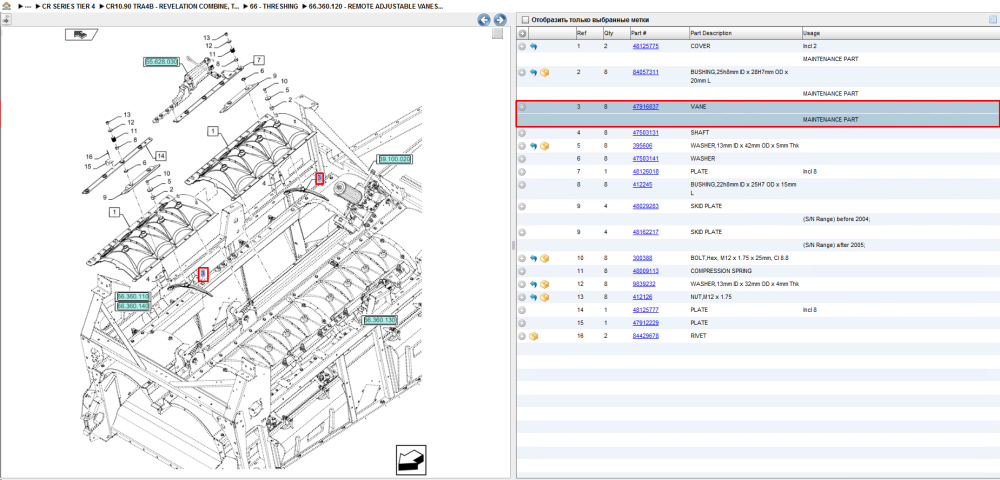Click the blue arrow for BUSHING 84257311 row
1000x480 pixels.
(534, 73)
